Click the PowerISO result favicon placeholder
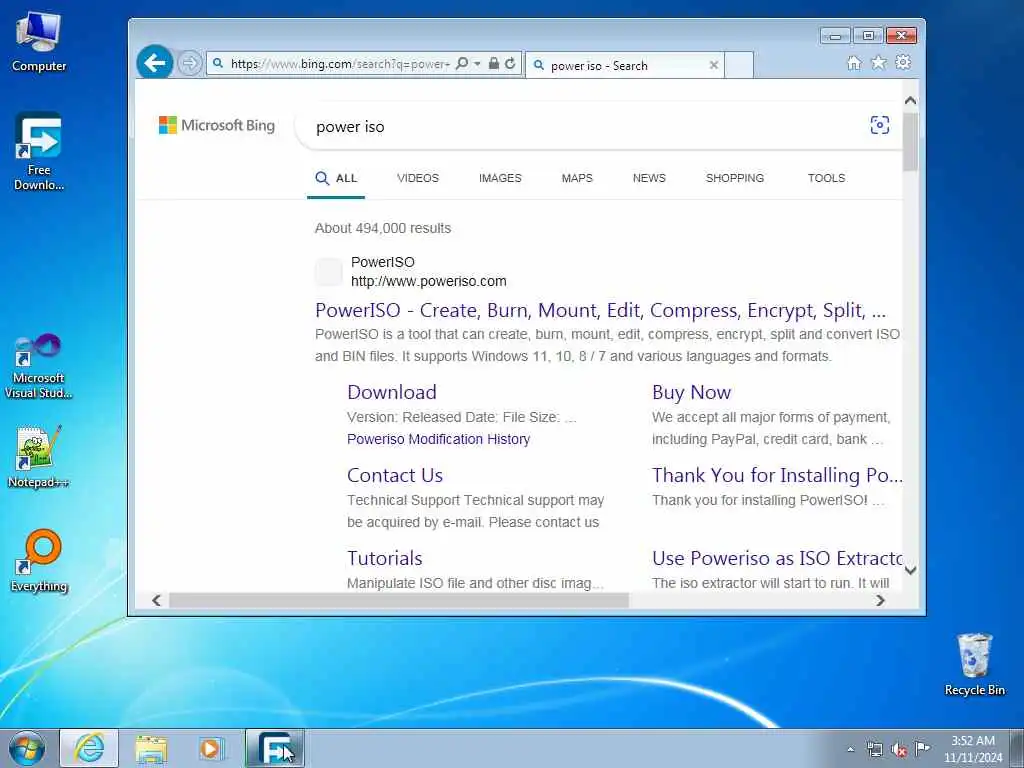Viewport: 1024px width, 768px height. [328, 272]
